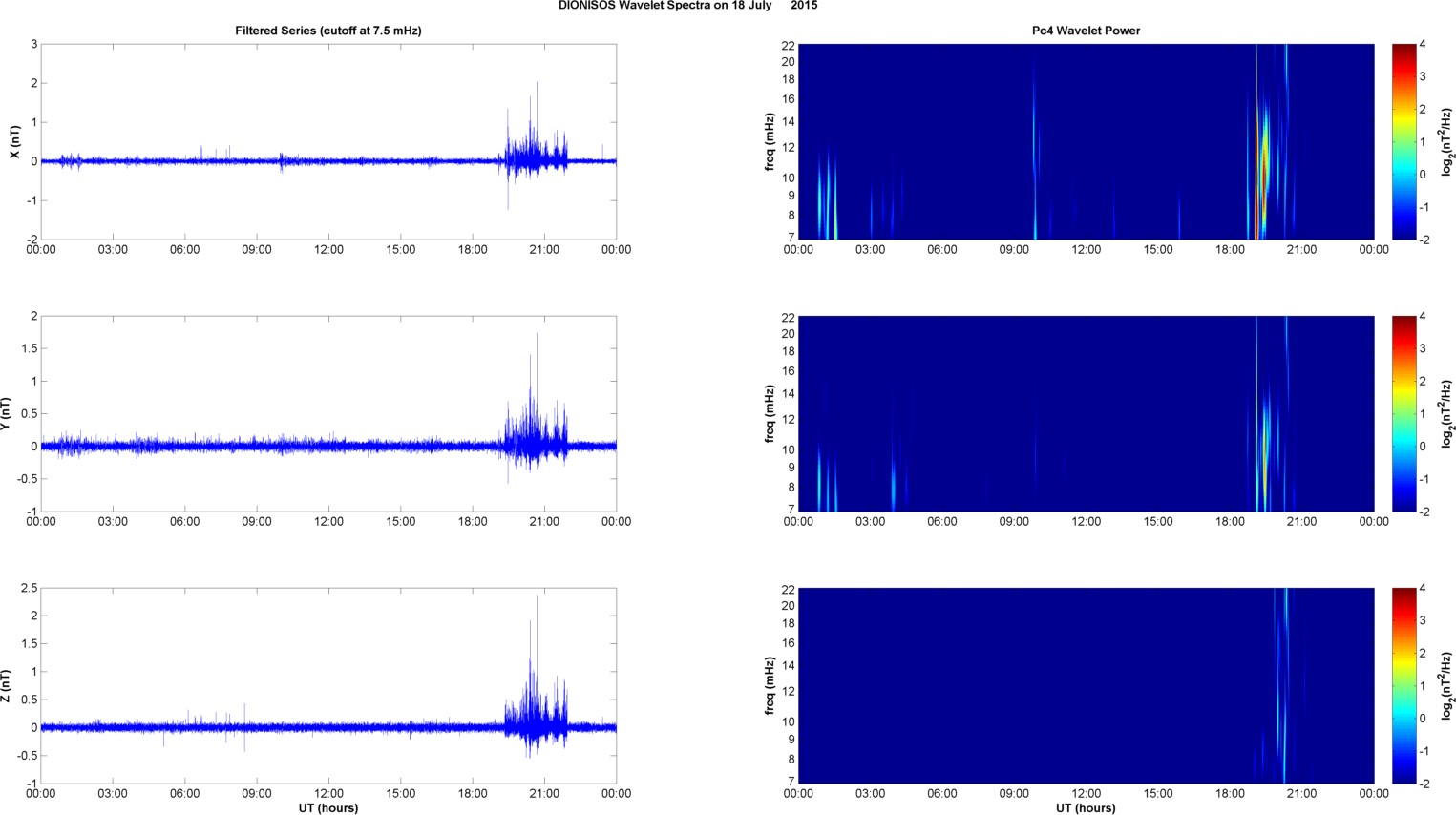
Task: Click the "Y (nT)" axis label
Action: point(7,414)
